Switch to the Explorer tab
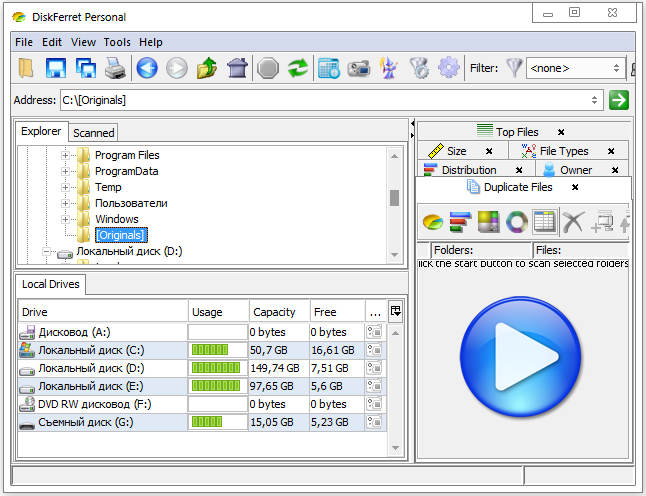Image resolution: width=646 pixels, height=496 pixels. (x=41, y=131)
